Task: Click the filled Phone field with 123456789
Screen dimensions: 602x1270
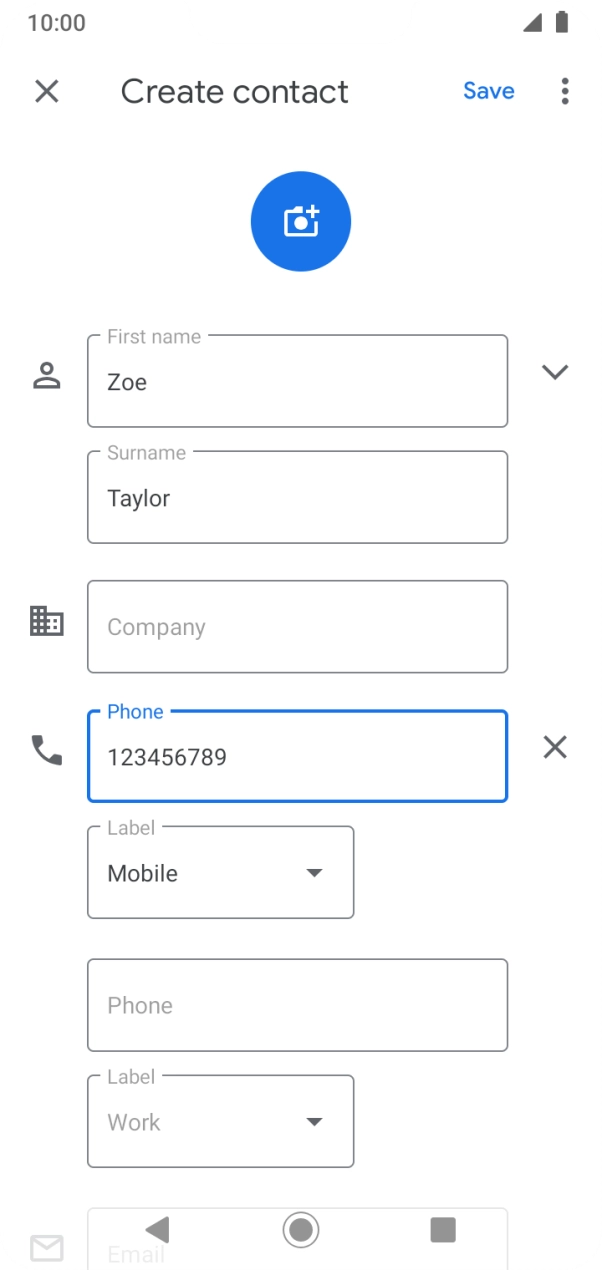Action: [297, 757]
